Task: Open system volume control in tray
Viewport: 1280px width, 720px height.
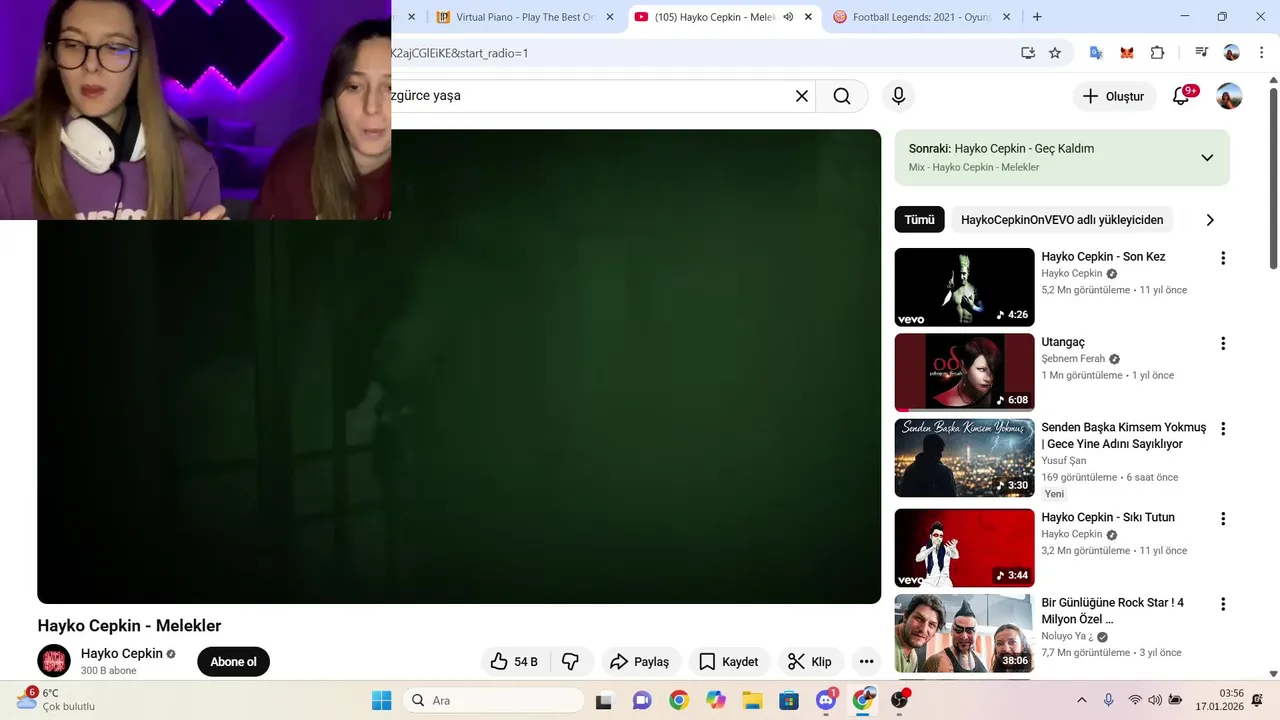Action: pos(1155,700)
